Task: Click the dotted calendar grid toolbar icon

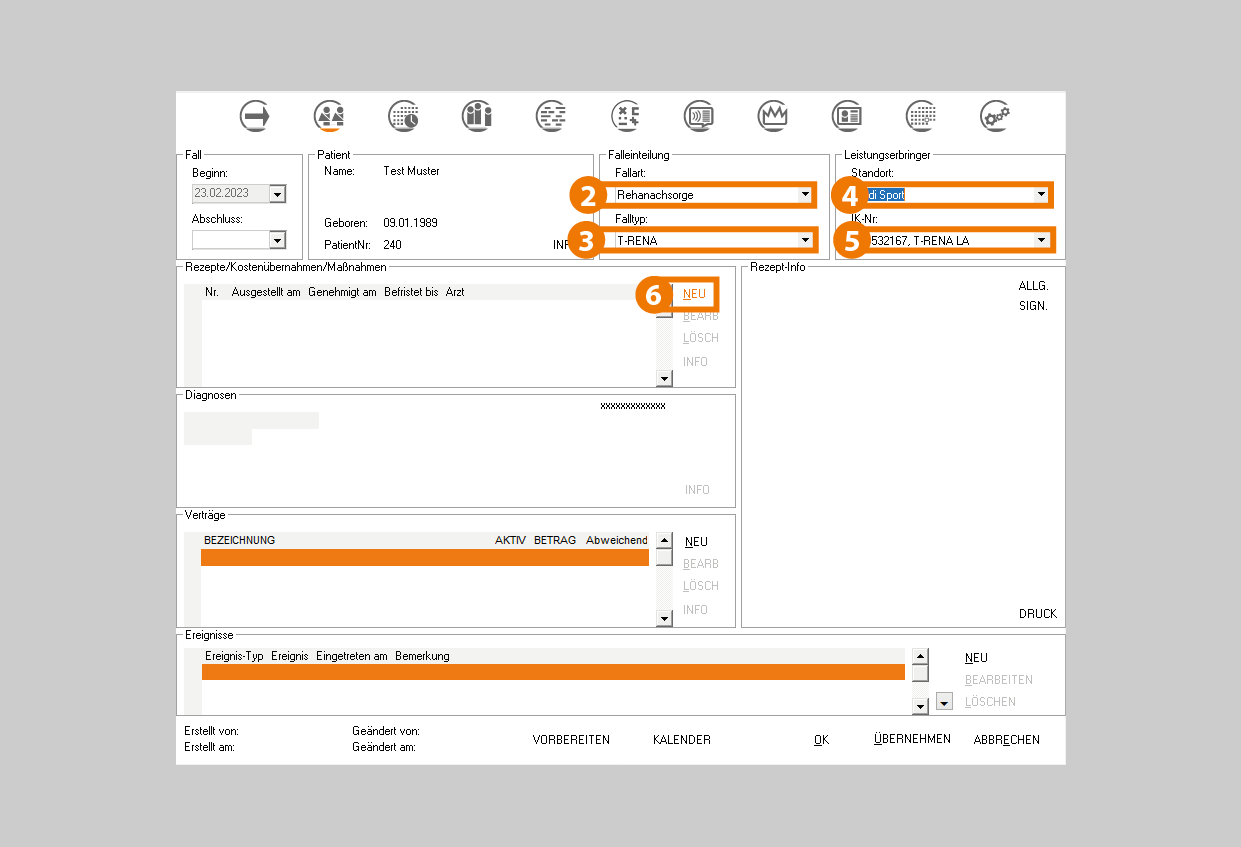Action: [x=921, y=116]
